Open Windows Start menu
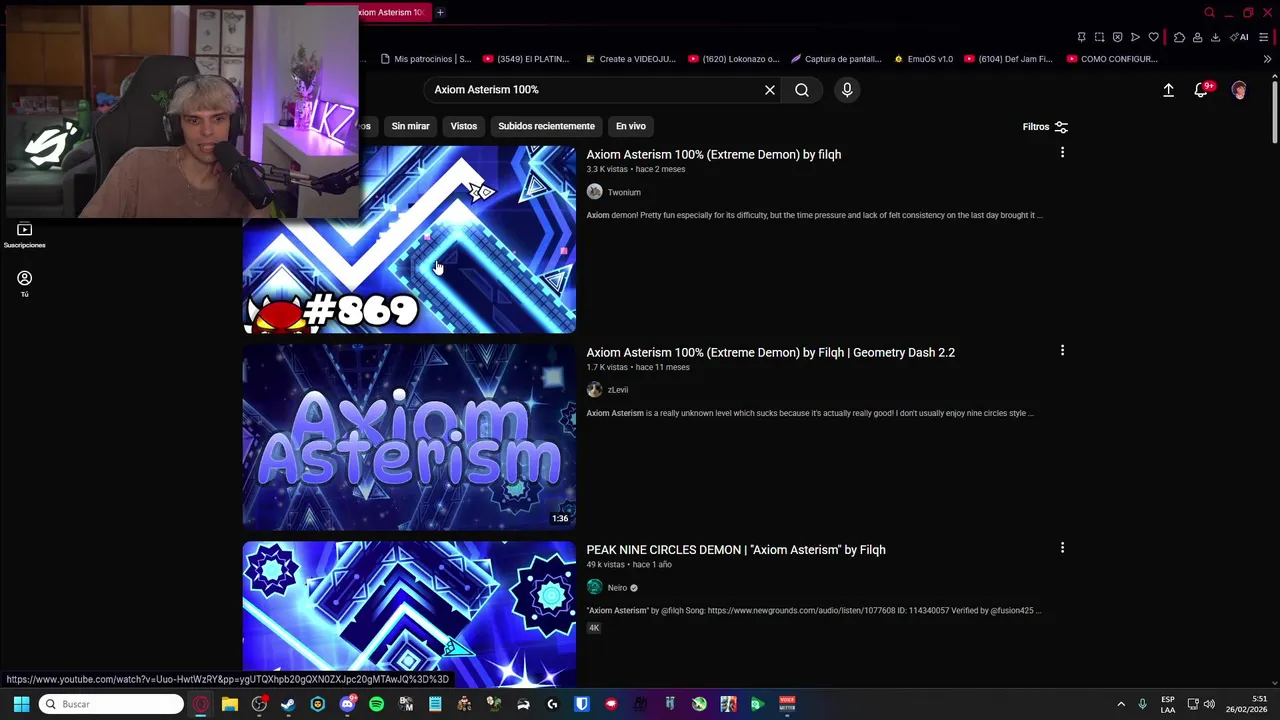 [21, 704]
